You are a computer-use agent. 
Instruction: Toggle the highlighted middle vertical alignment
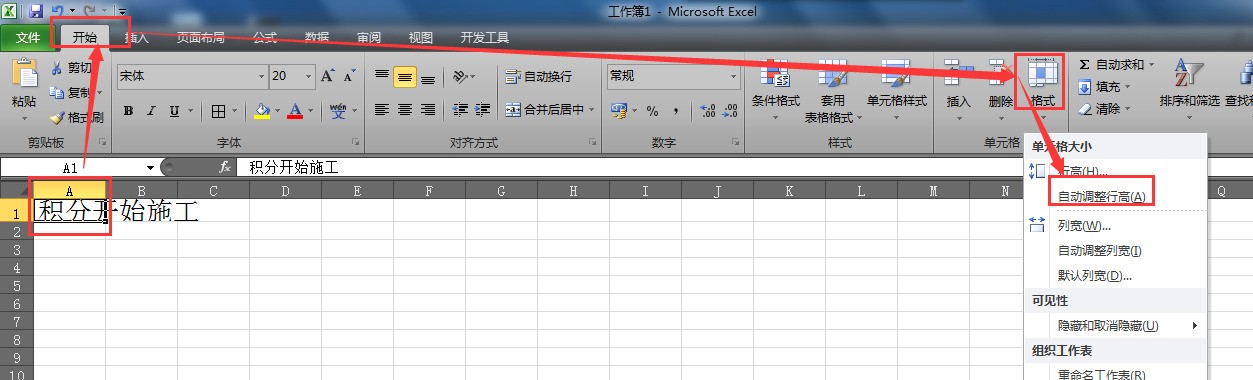pyautogui.click(x=404, y=76)
